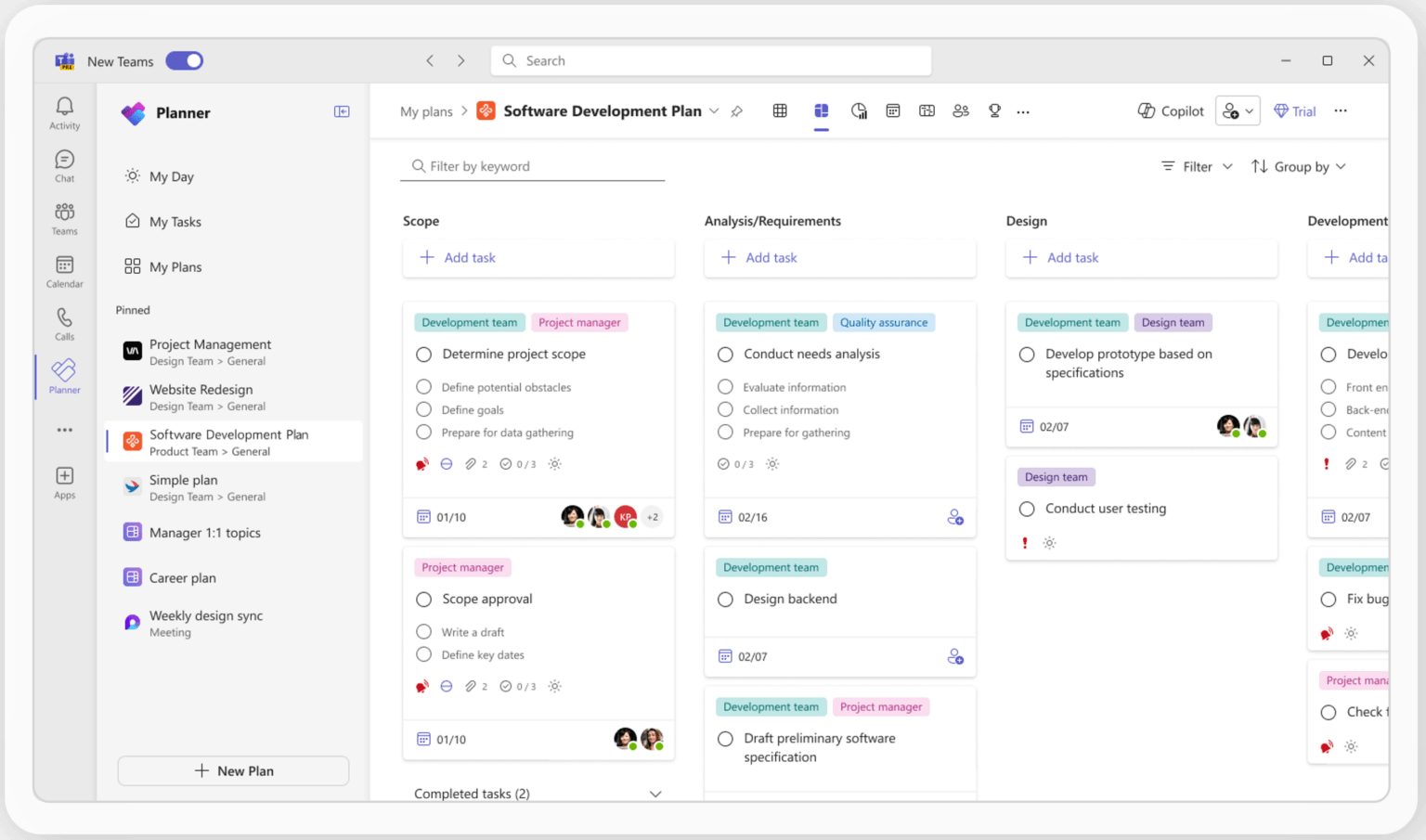The image size is (1426, 840).
Task: Go to My plans breadcrumb
Action: tap(426, 111)
